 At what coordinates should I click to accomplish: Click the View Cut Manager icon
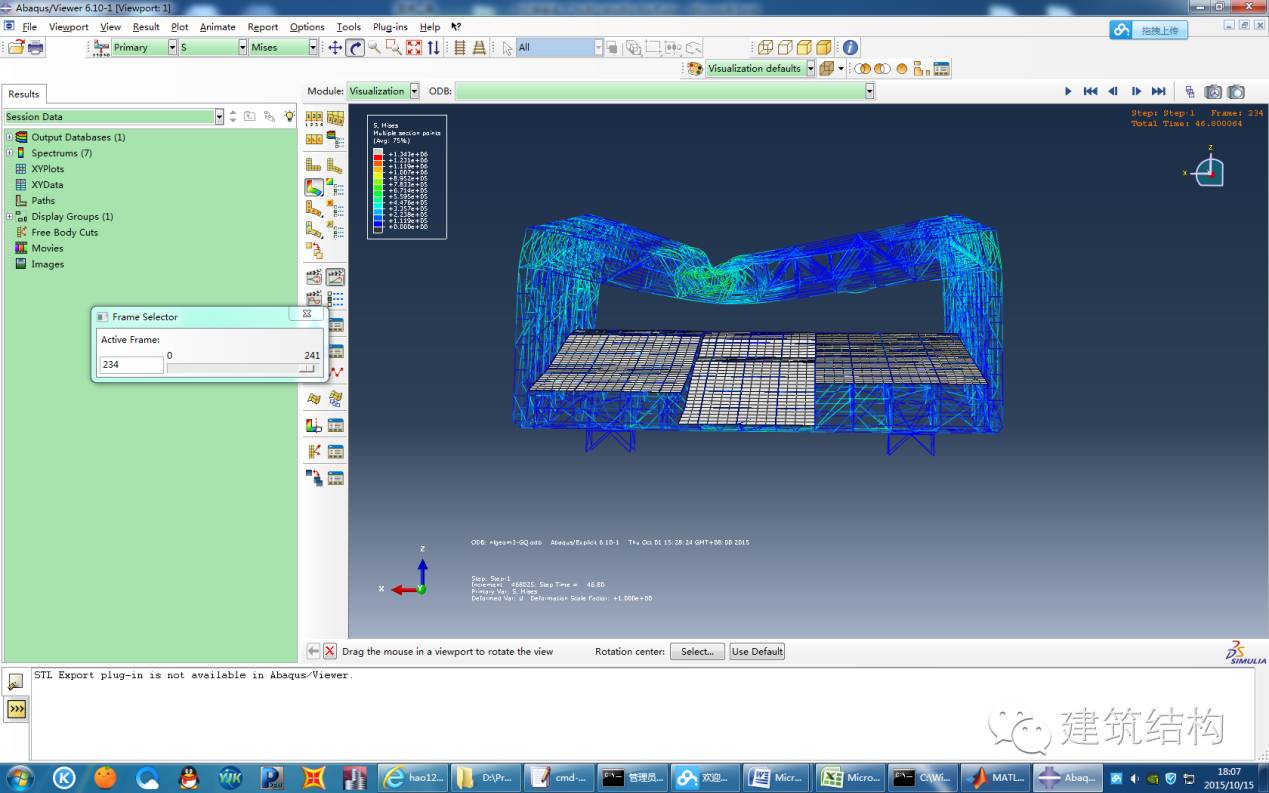(x=336, y=425)
